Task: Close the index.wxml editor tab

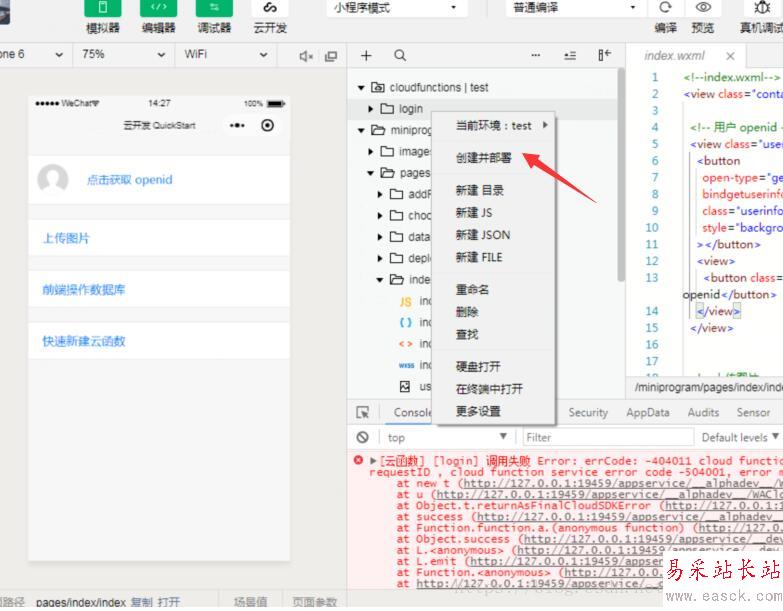Action: coord(730,56)
